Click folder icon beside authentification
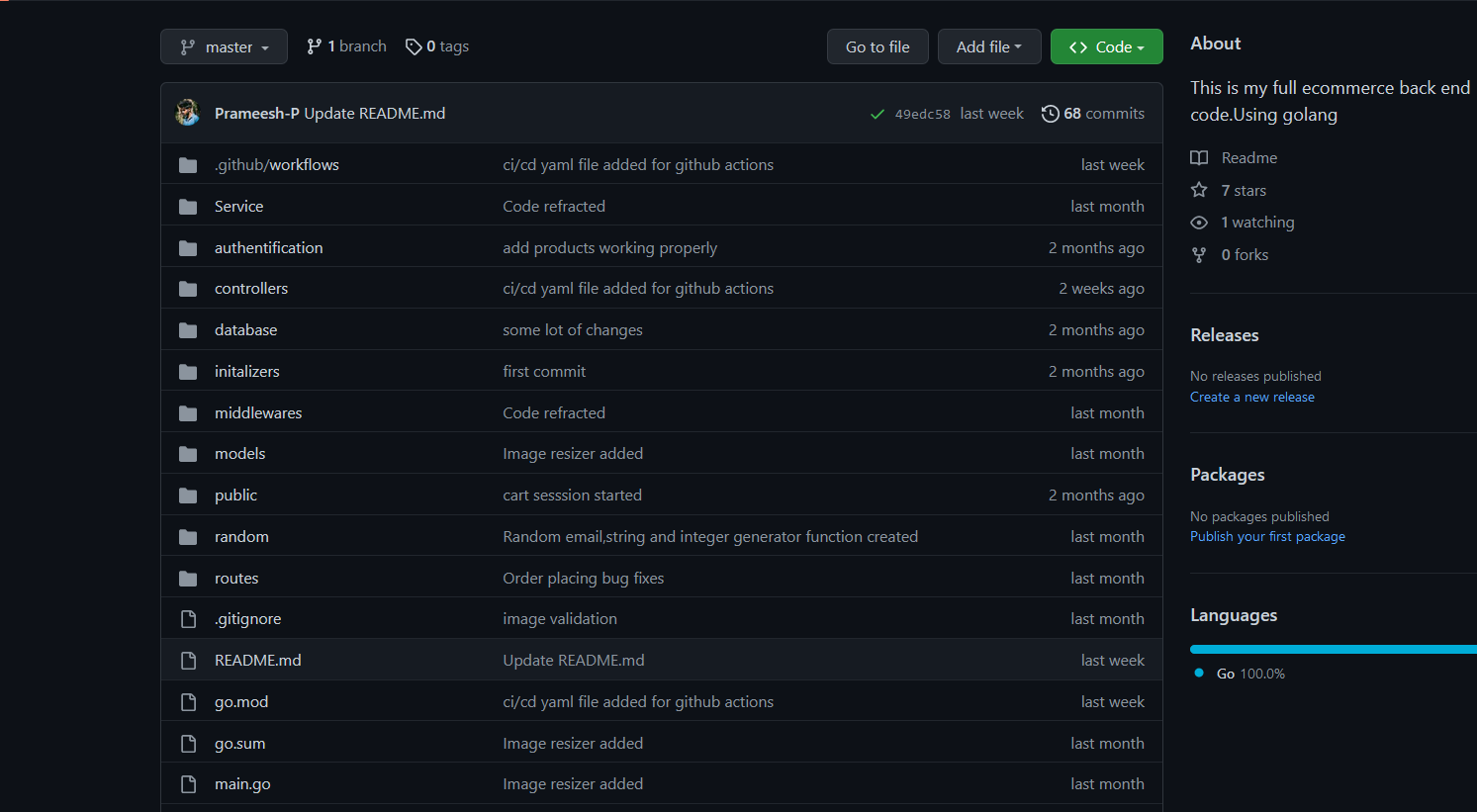 (x=188, y=248)
